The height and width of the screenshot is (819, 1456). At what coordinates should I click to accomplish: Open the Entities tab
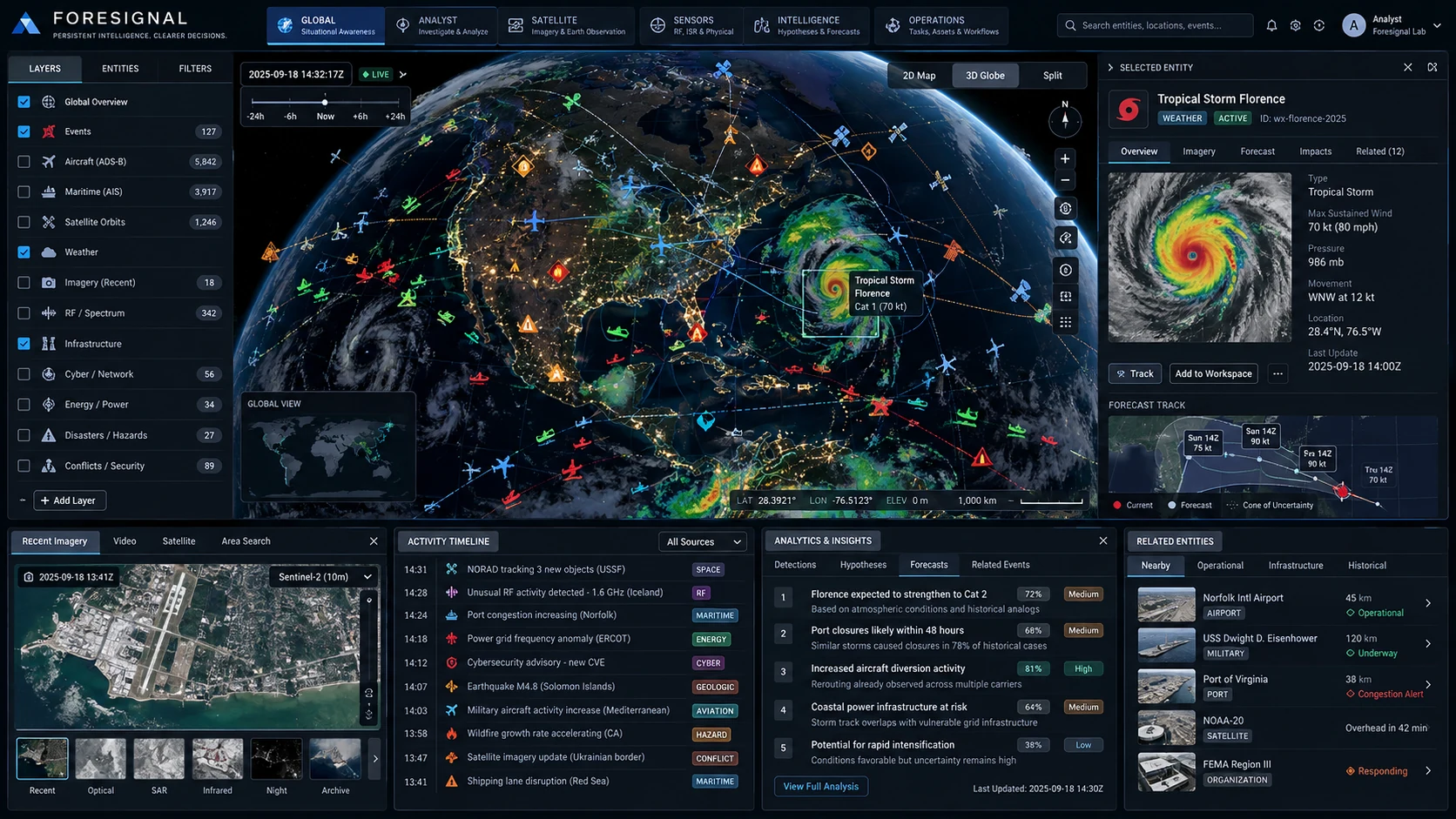point(120,69)
